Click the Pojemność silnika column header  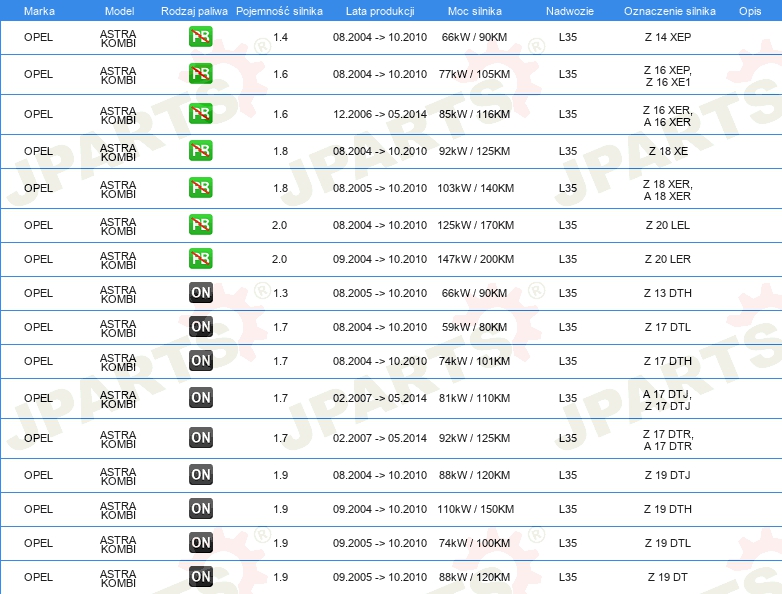(x=279, y=11)
